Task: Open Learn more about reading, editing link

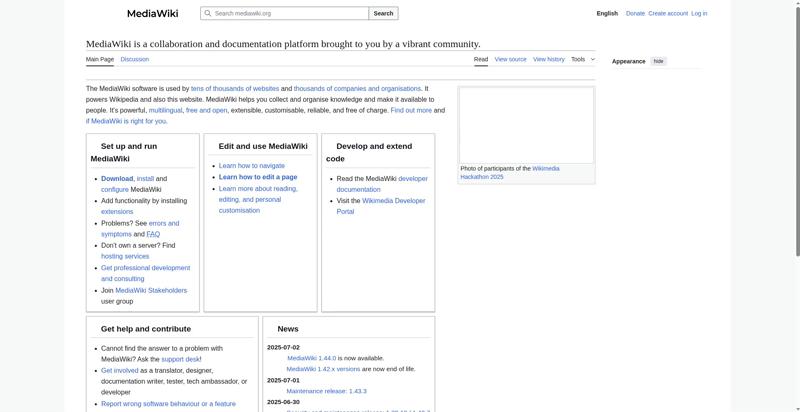Action: (258, 199)
